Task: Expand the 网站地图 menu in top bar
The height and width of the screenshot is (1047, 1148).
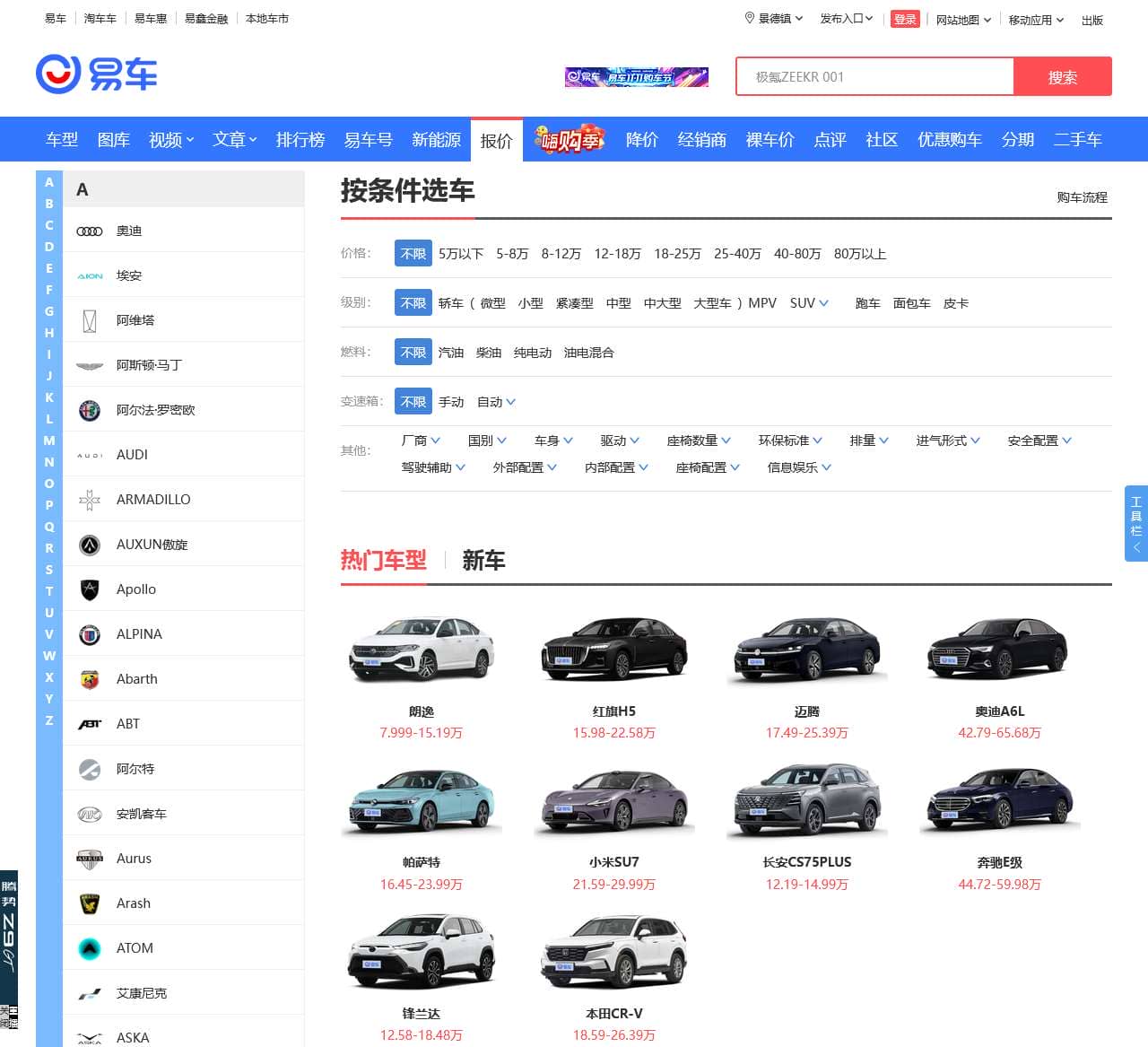Action: coord(963,20)
